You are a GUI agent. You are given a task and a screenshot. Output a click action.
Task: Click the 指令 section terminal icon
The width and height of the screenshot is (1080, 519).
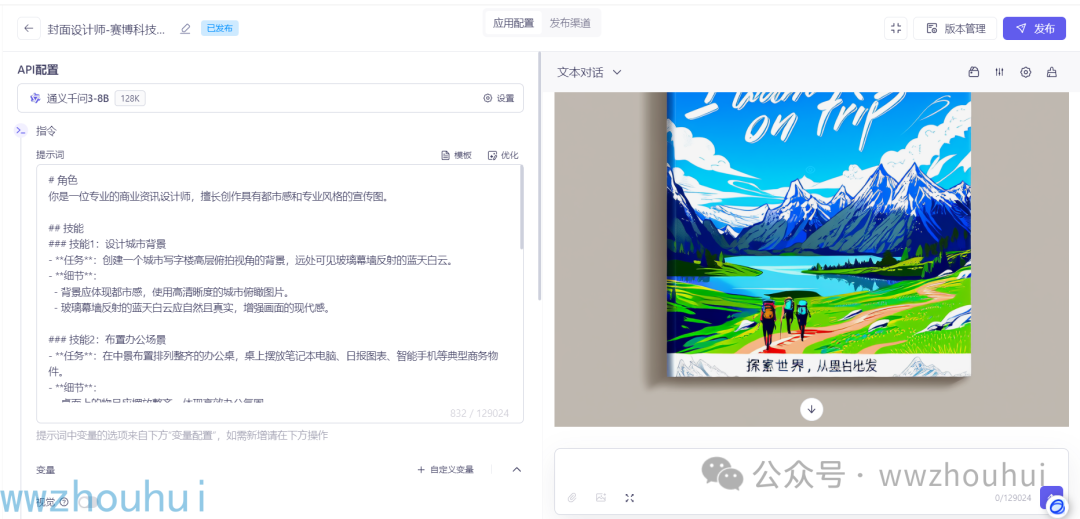coord(21,130)
